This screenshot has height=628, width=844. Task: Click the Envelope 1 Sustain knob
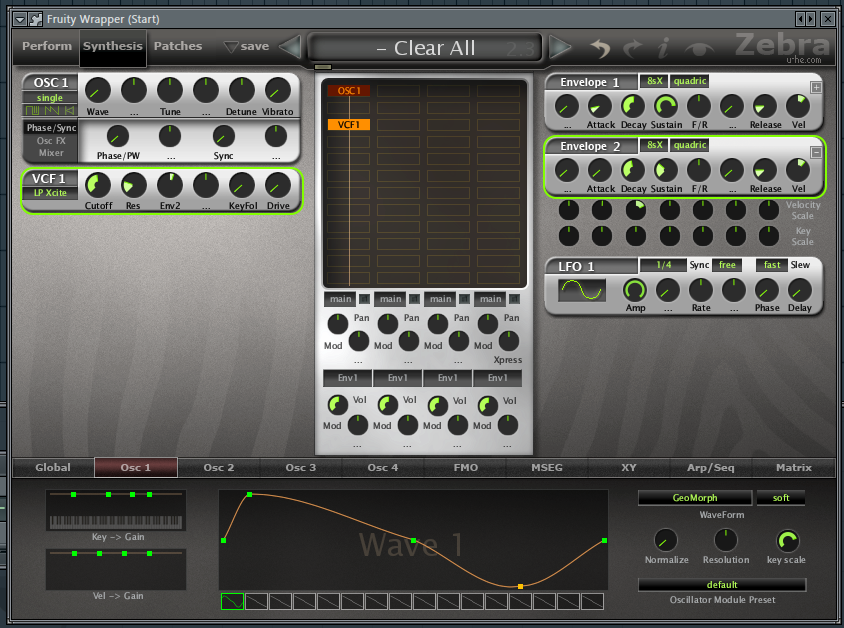pyautogui.click(x=666, y=106)
